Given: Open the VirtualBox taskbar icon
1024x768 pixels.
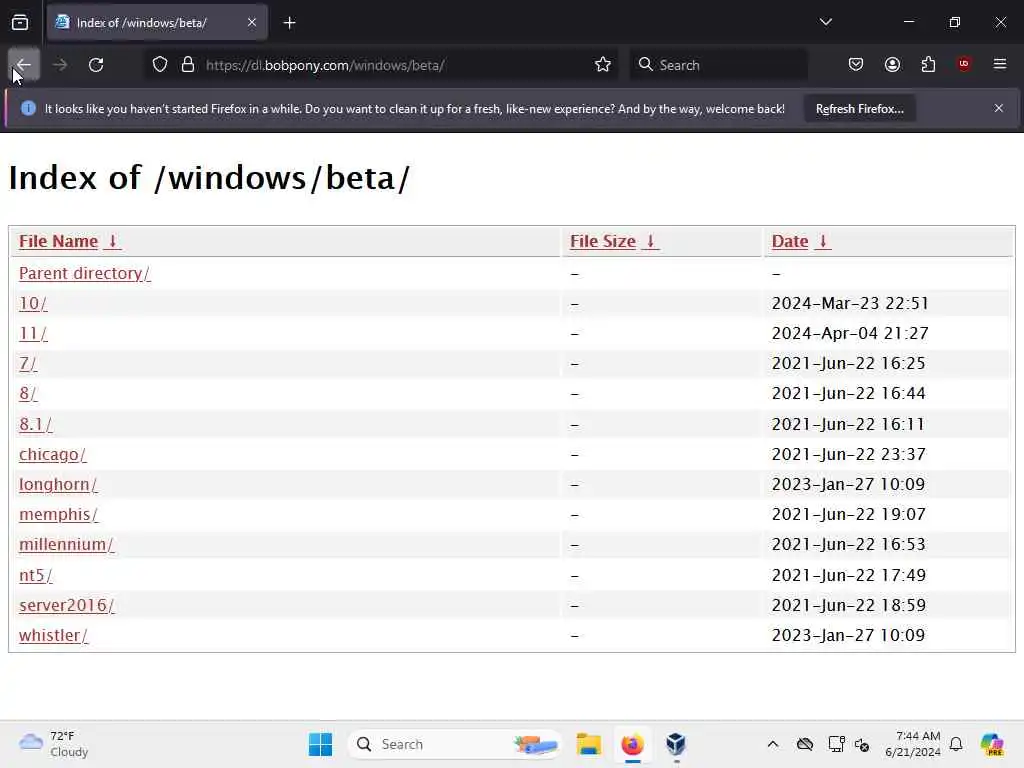Looking at the screenshot, I should 676,744.
